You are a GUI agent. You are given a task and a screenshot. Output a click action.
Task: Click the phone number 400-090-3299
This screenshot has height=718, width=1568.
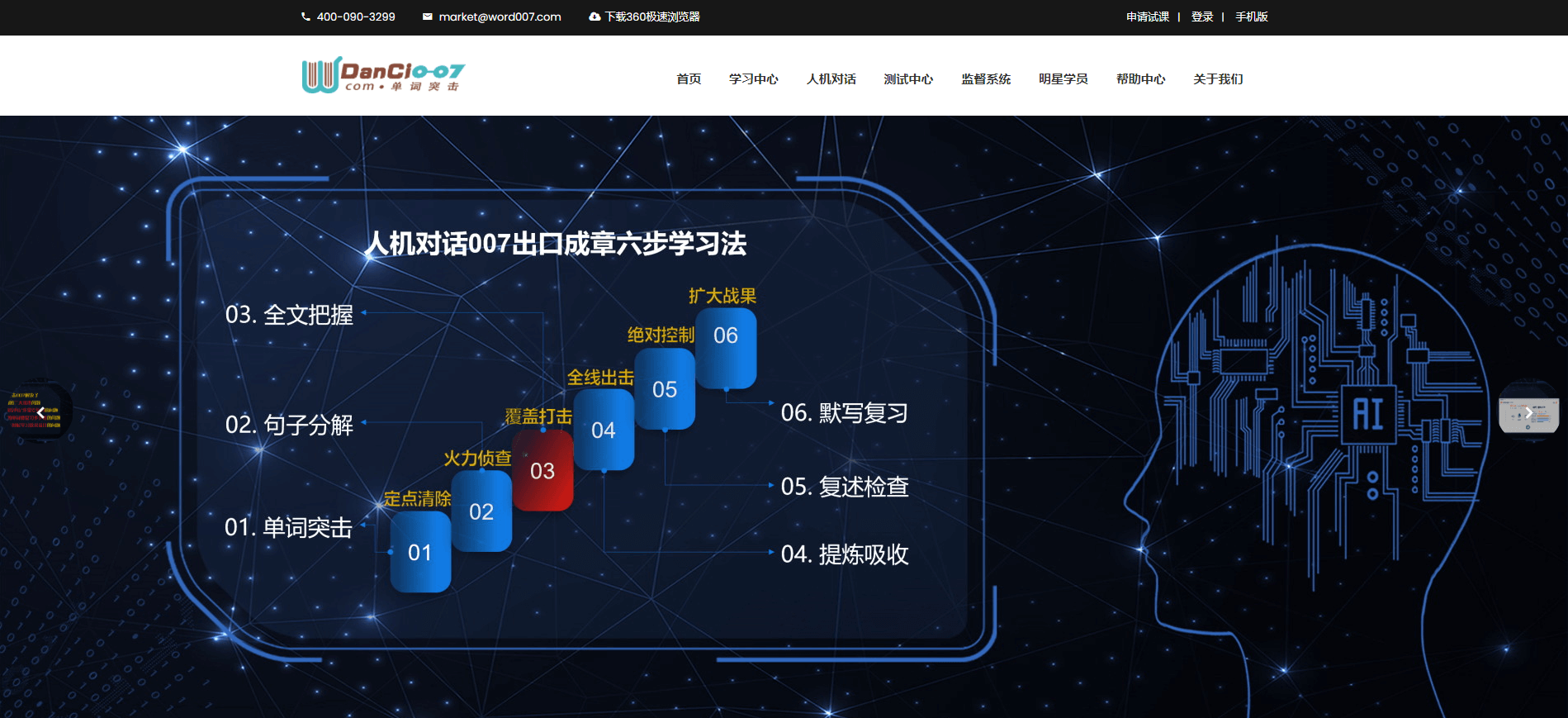[x=356, y=17]
